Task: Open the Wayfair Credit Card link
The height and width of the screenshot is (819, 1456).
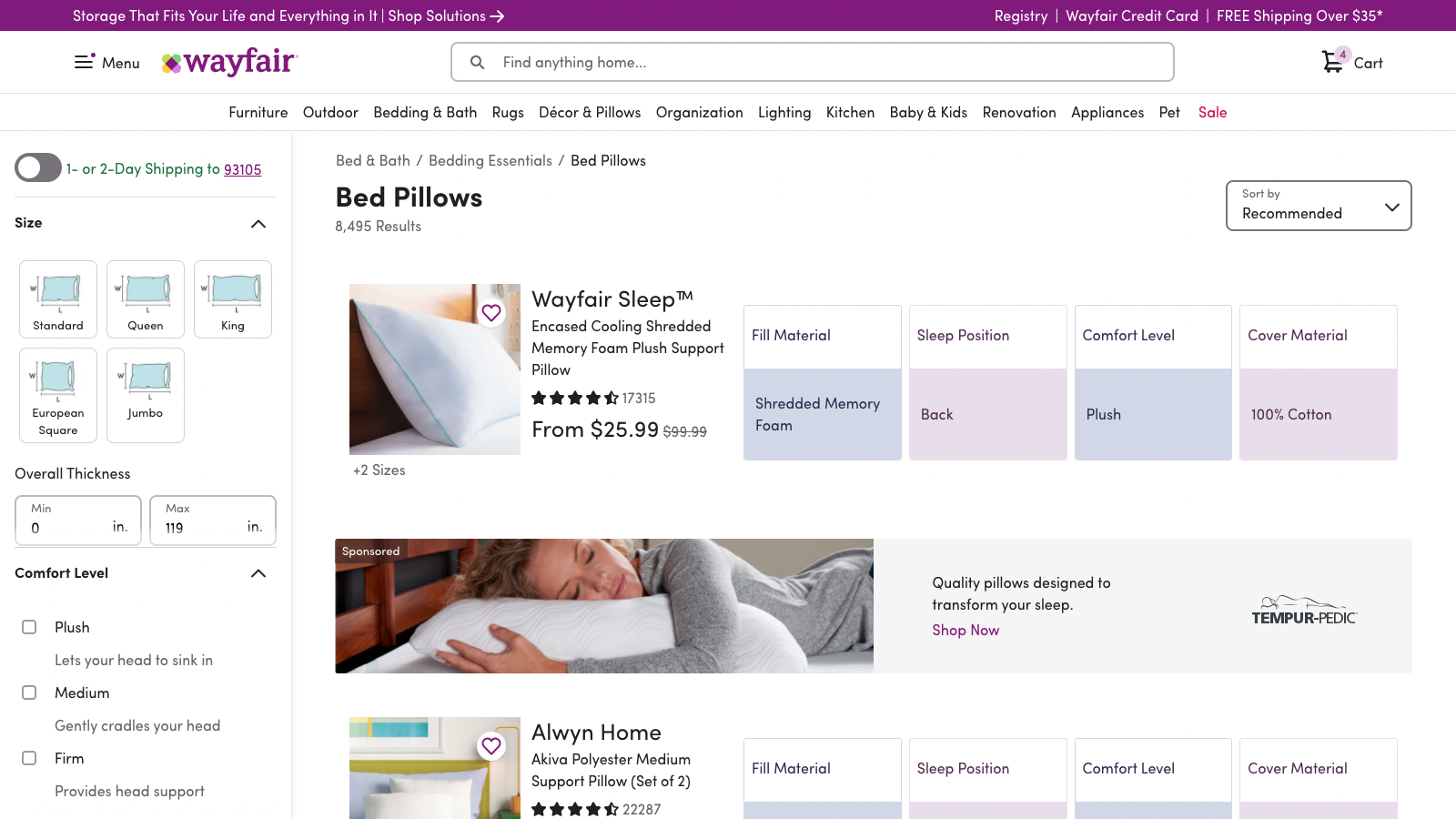Action: (x=1132, y=15)
